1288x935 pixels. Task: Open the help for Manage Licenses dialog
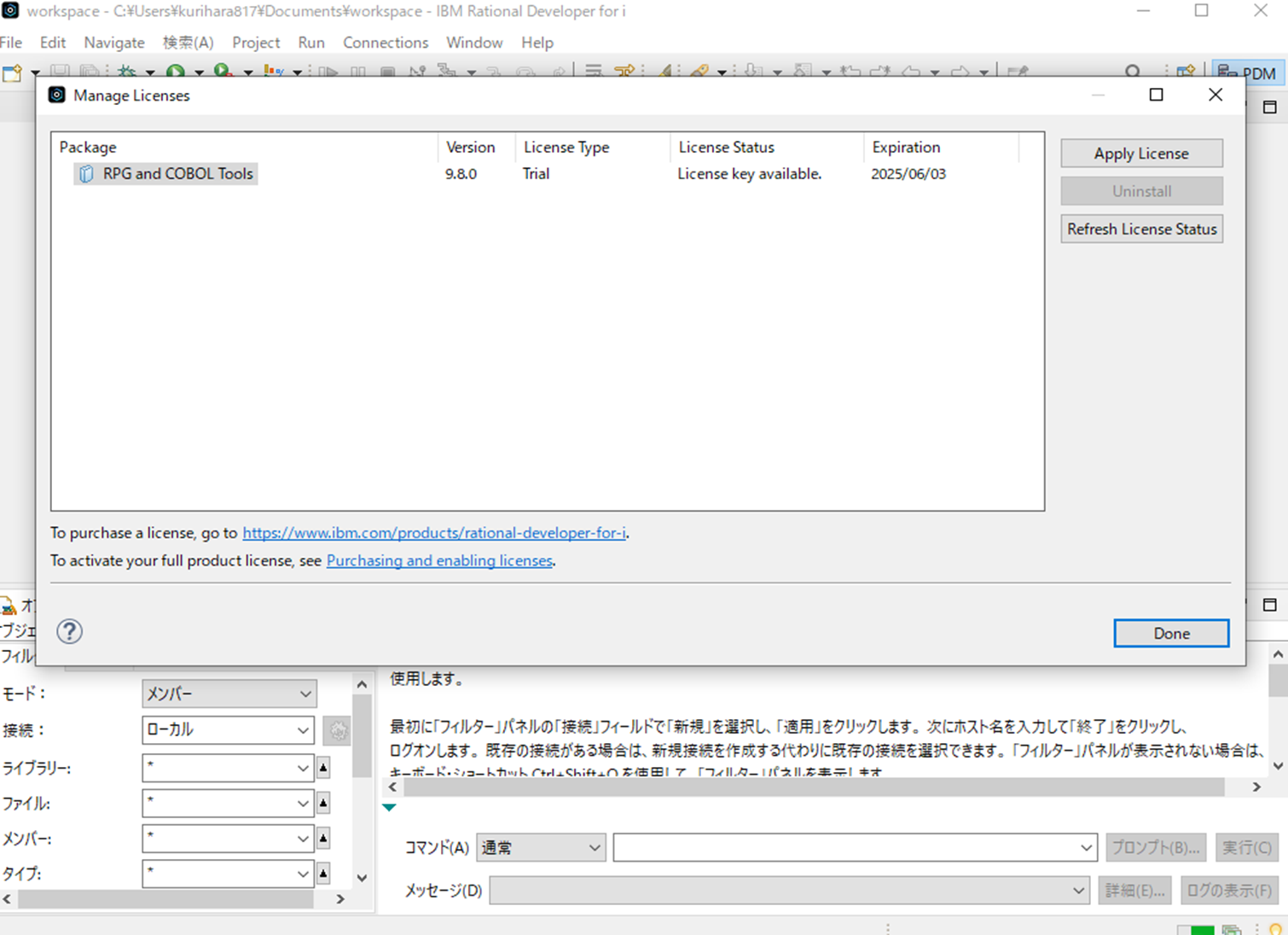(70, 631)
